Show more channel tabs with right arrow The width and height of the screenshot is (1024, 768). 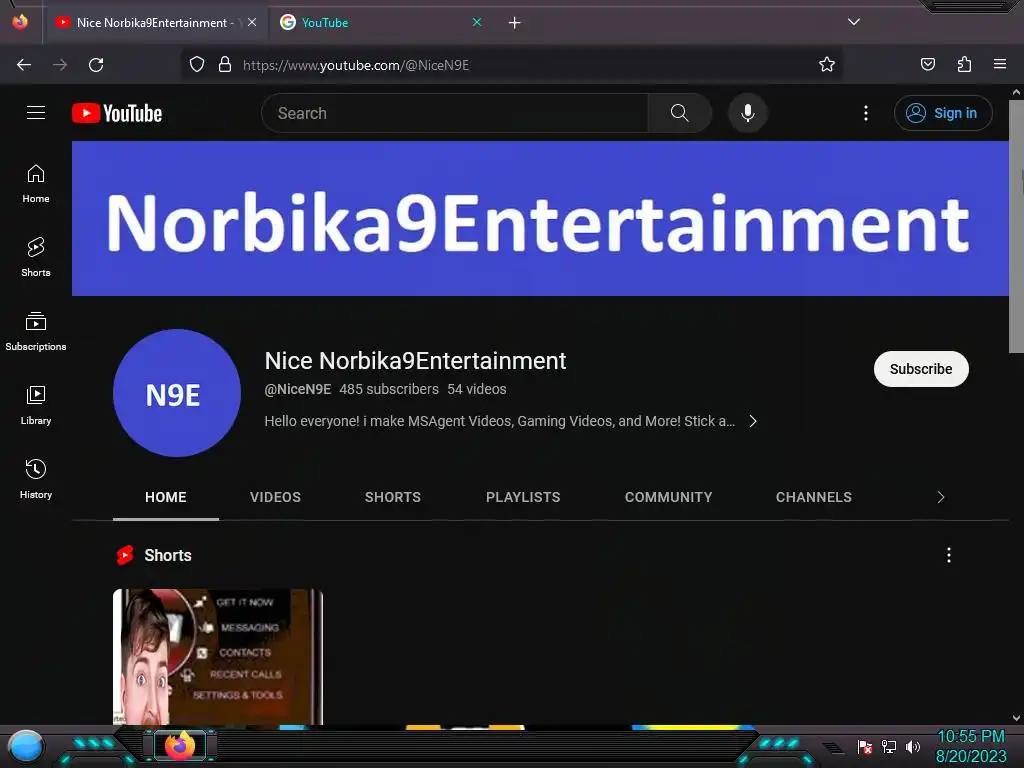pyautogui.click(x=940, y=497)
